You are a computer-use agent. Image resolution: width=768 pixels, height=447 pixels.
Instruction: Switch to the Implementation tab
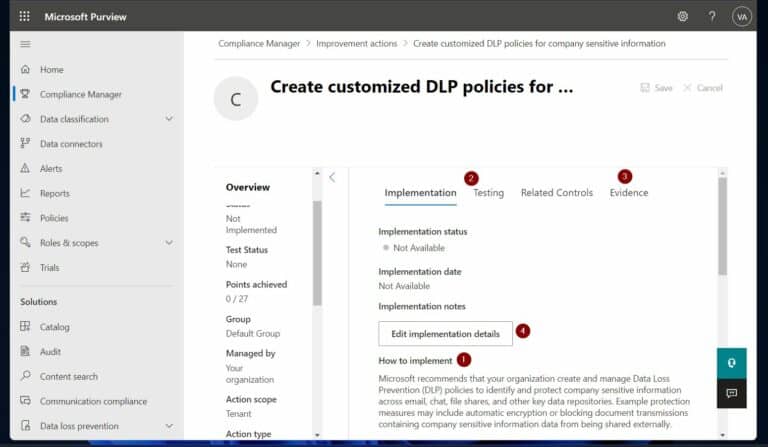pos(420,193)
